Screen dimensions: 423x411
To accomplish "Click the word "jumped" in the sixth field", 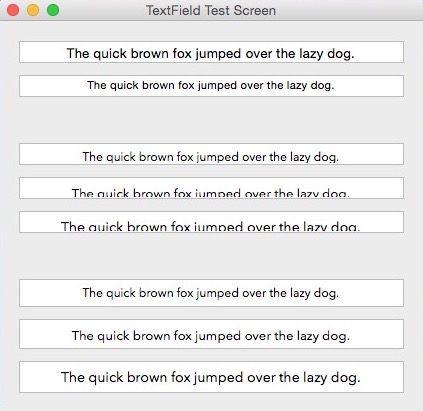I will click(x=217, y=293).
